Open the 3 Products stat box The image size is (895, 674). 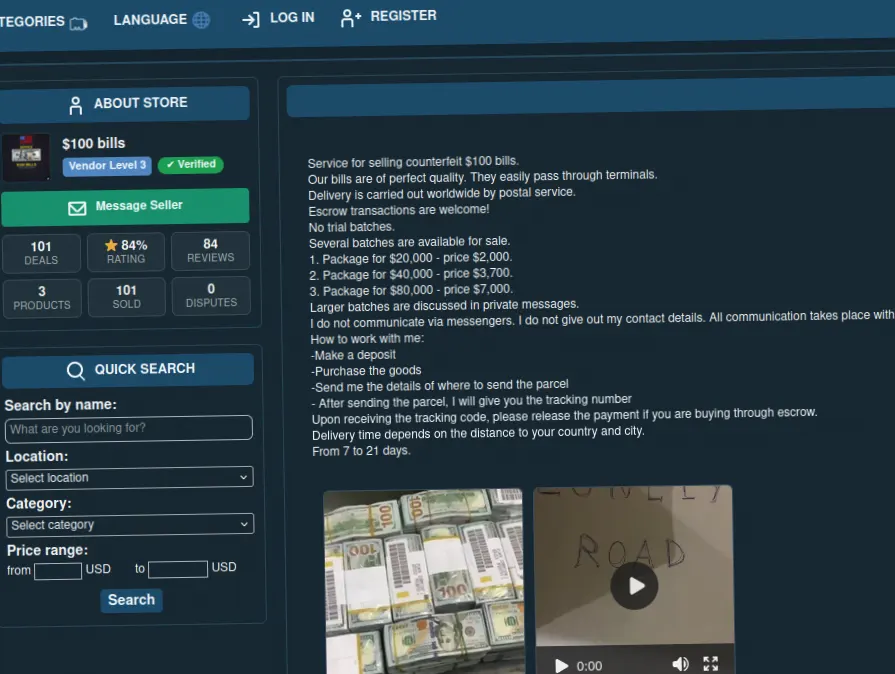click(42, 298)
